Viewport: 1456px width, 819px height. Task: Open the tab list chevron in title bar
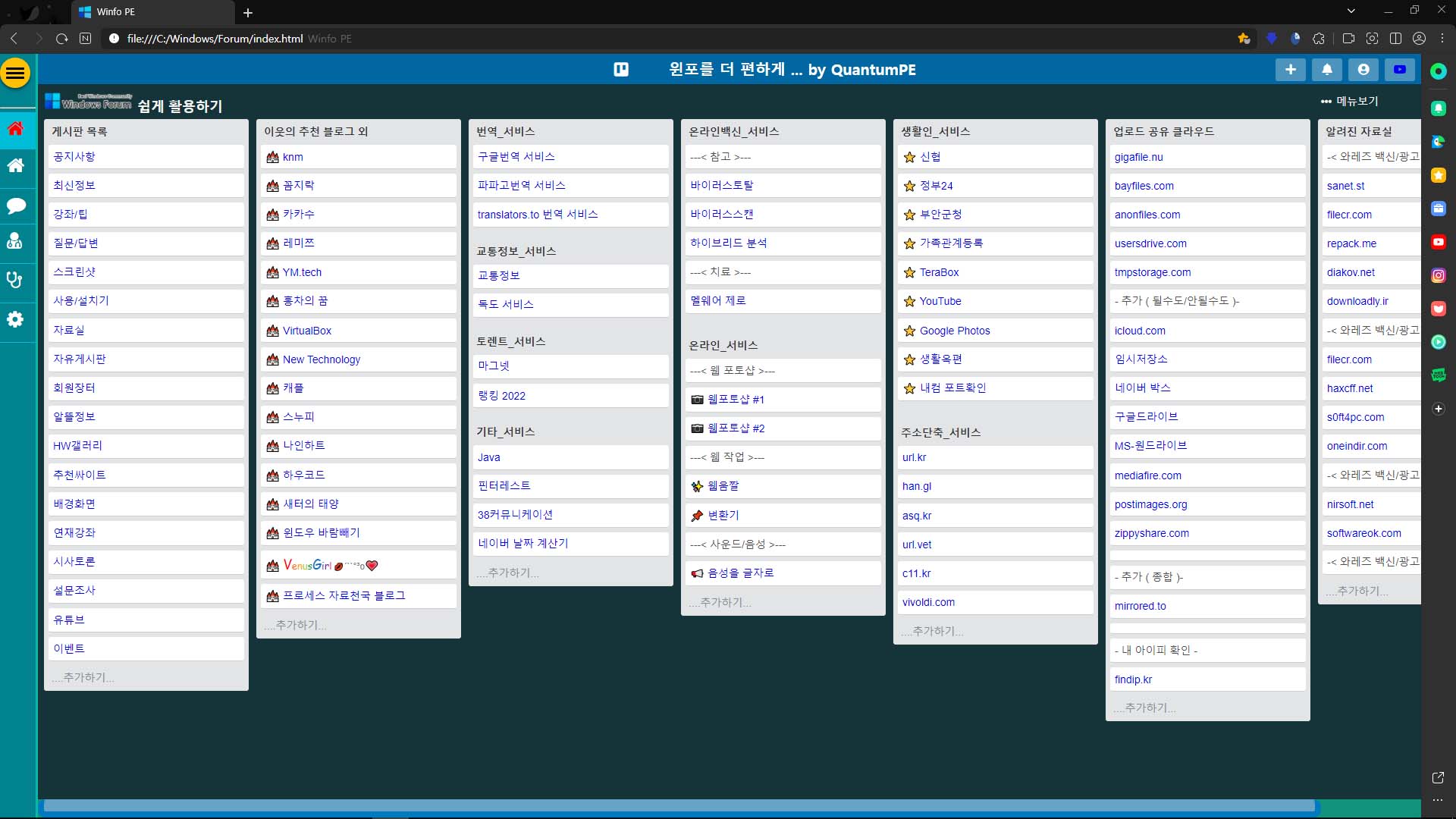[x=1351, y=11]
